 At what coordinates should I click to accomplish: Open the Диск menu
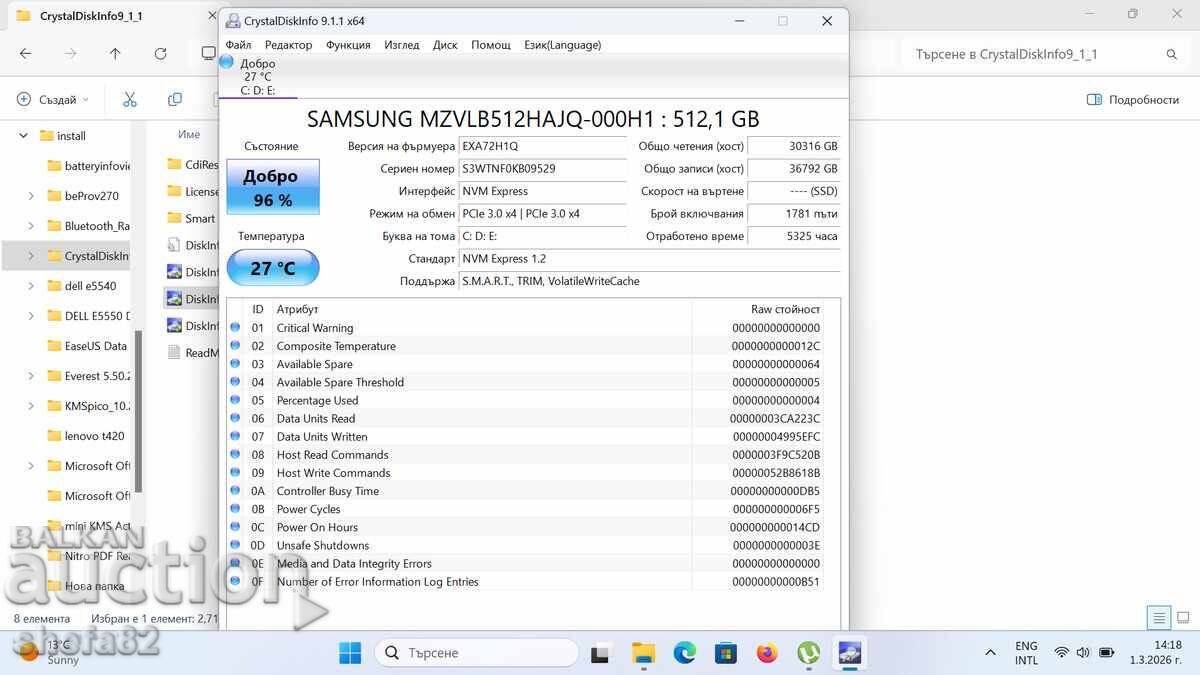pos(445,44)
